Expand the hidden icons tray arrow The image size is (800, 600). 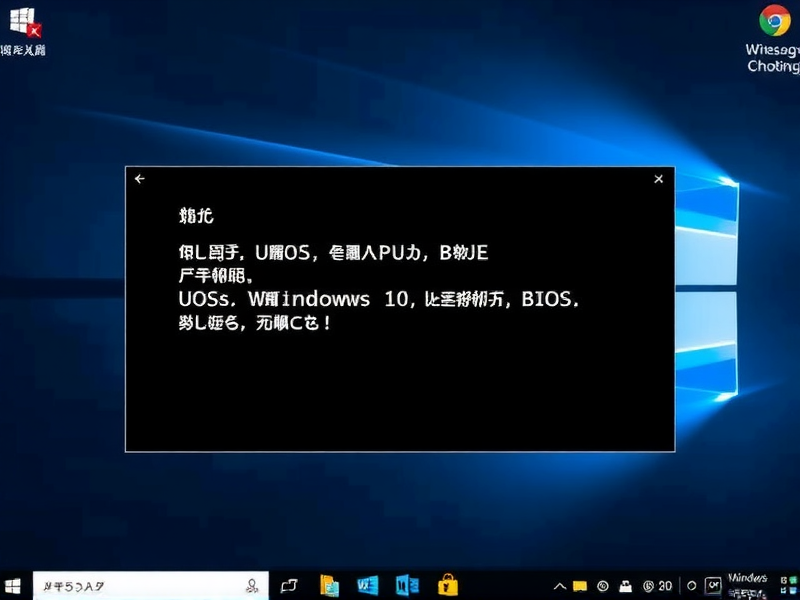[x=558, y=585]
